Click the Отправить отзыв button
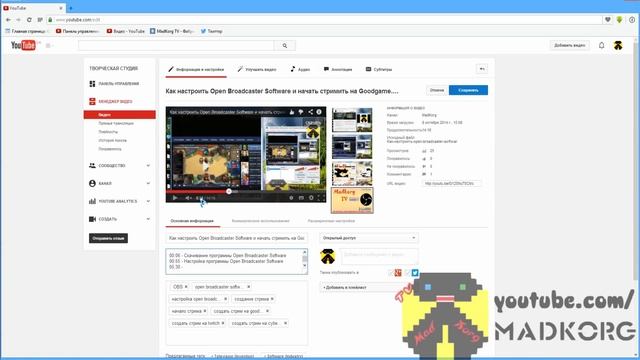This screenshot has height=360, width=640. [x=108, y=238]
